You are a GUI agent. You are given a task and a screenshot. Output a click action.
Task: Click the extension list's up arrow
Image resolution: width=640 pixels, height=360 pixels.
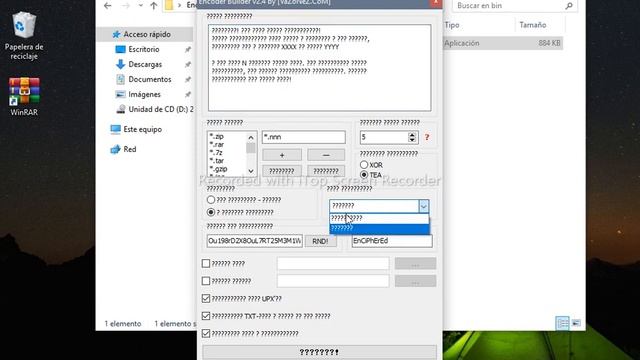tap(251, 138)
